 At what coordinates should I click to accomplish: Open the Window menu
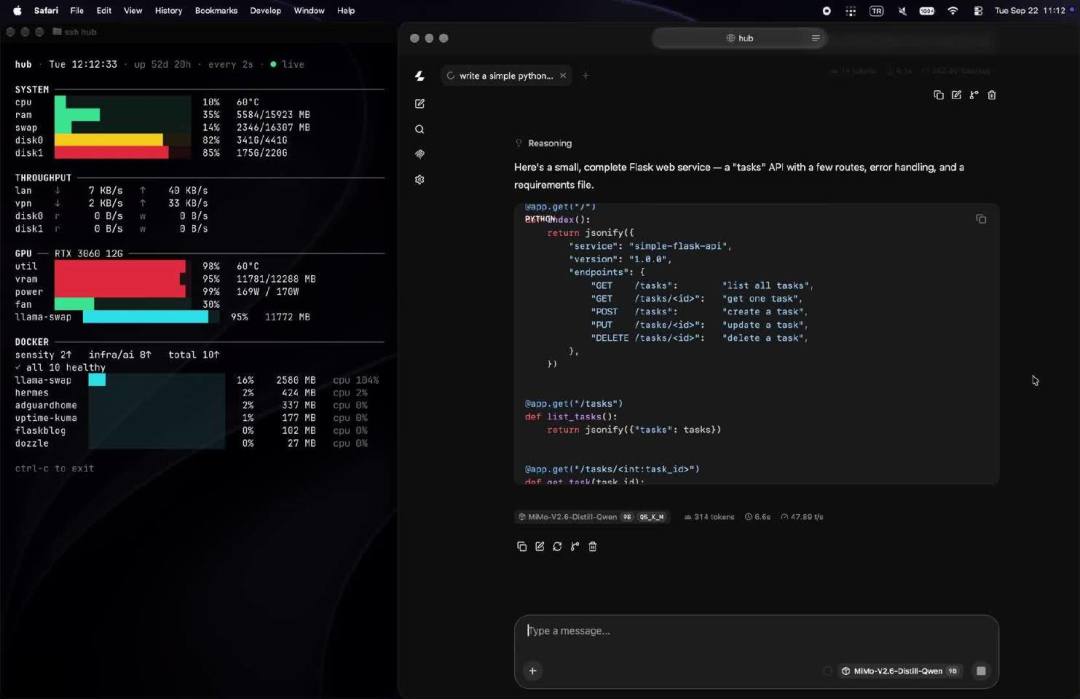click(x=309, y=10)
